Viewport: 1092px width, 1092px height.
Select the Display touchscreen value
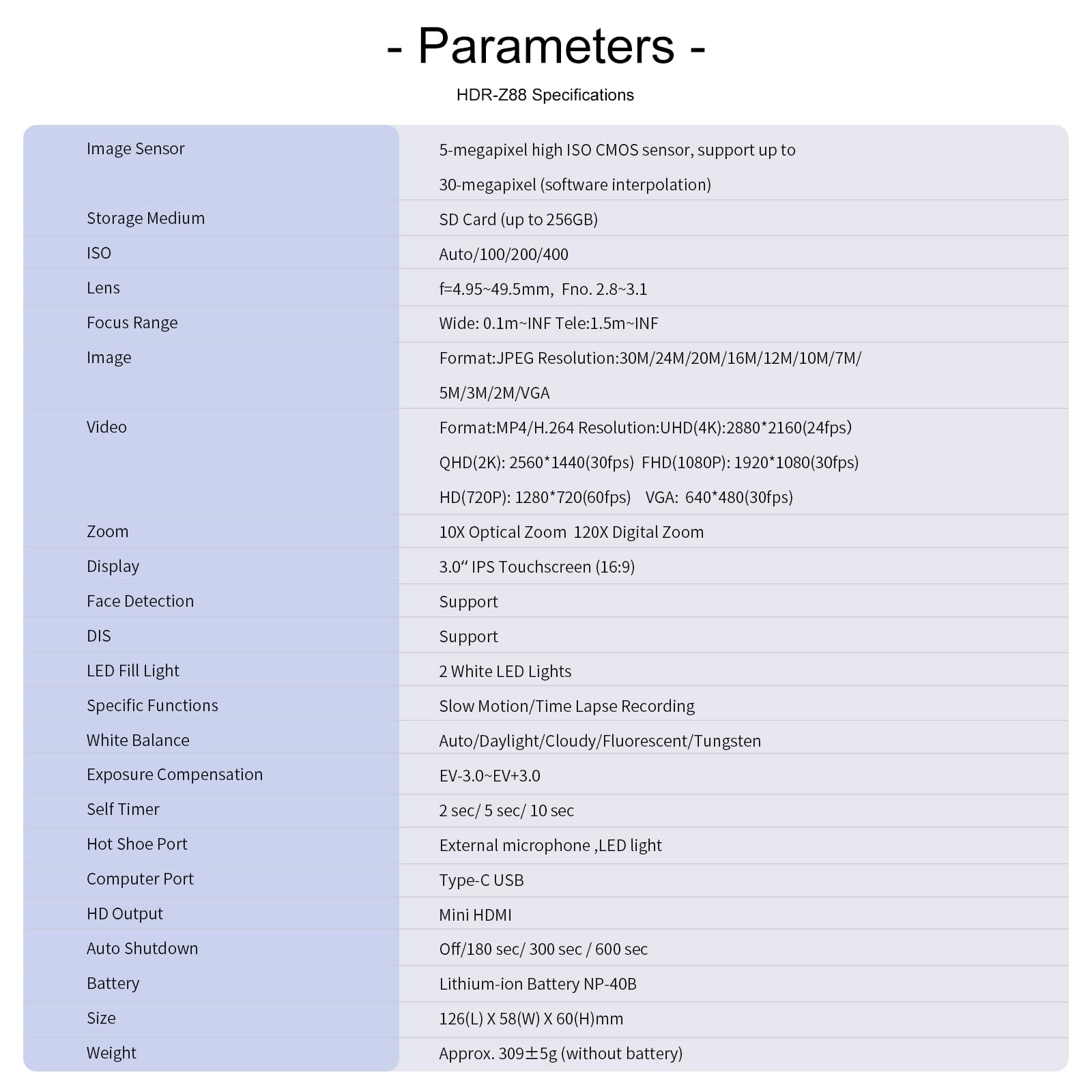click(x=536, y=567)
